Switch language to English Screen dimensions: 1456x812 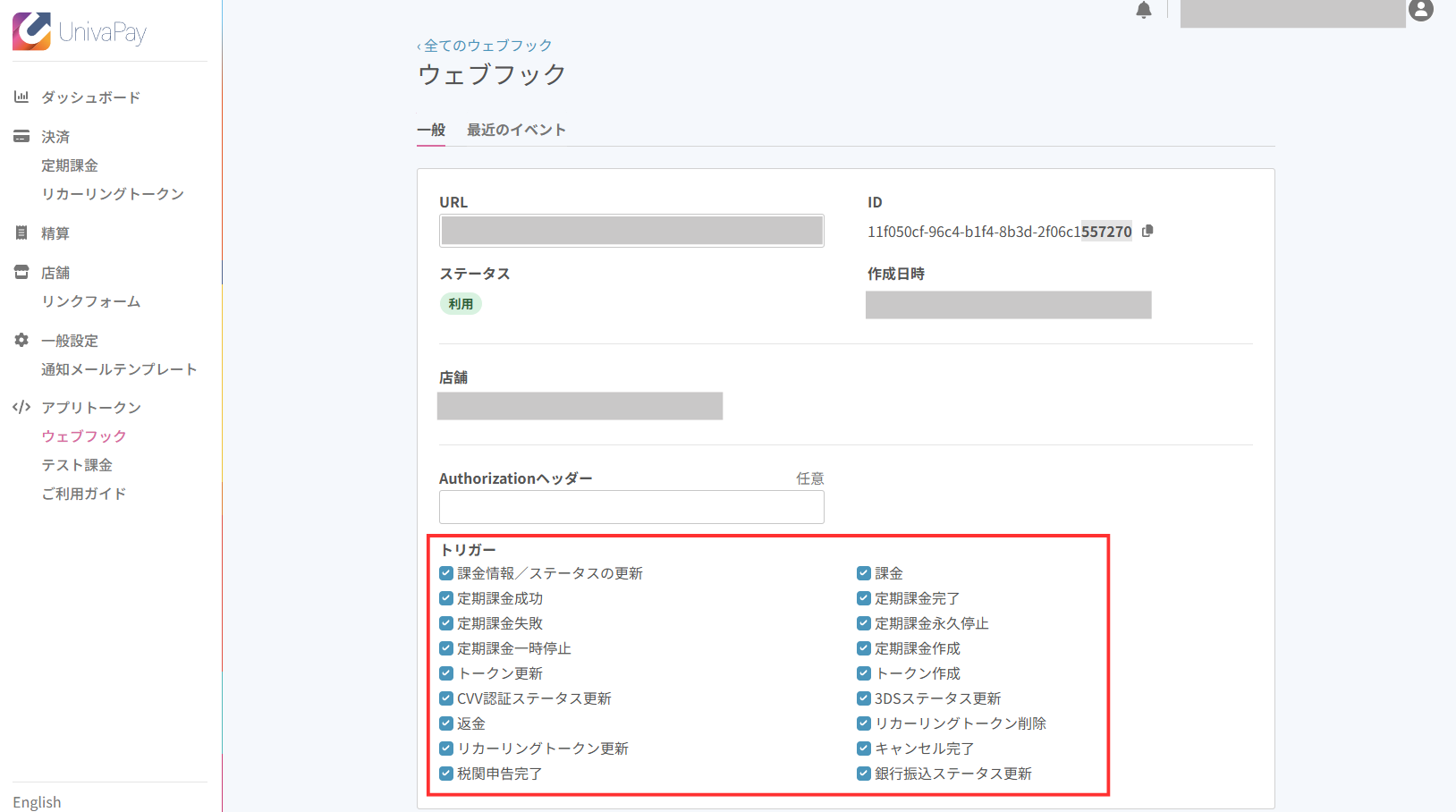37,802
